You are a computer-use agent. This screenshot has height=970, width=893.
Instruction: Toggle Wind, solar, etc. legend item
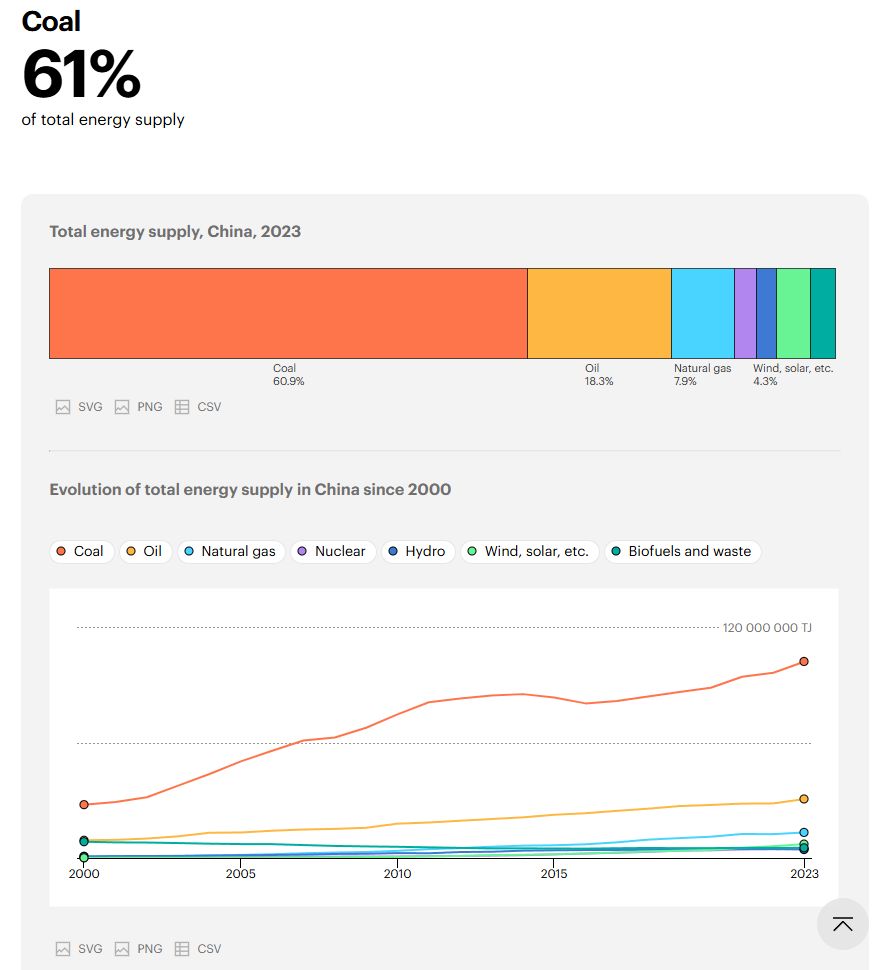tap(529, 551)
